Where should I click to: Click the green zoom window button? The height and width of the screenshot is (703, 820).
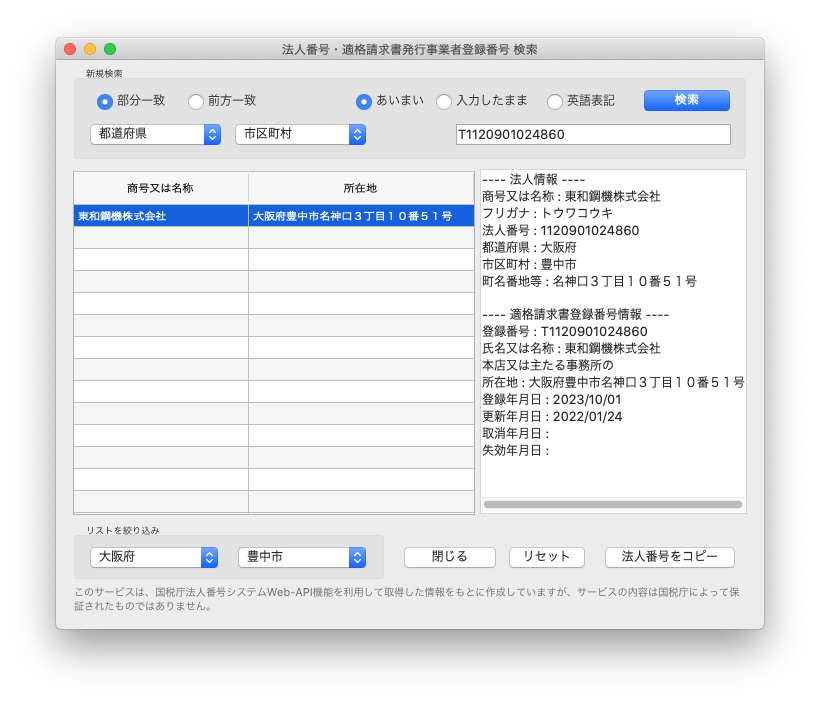coord(110,49)
